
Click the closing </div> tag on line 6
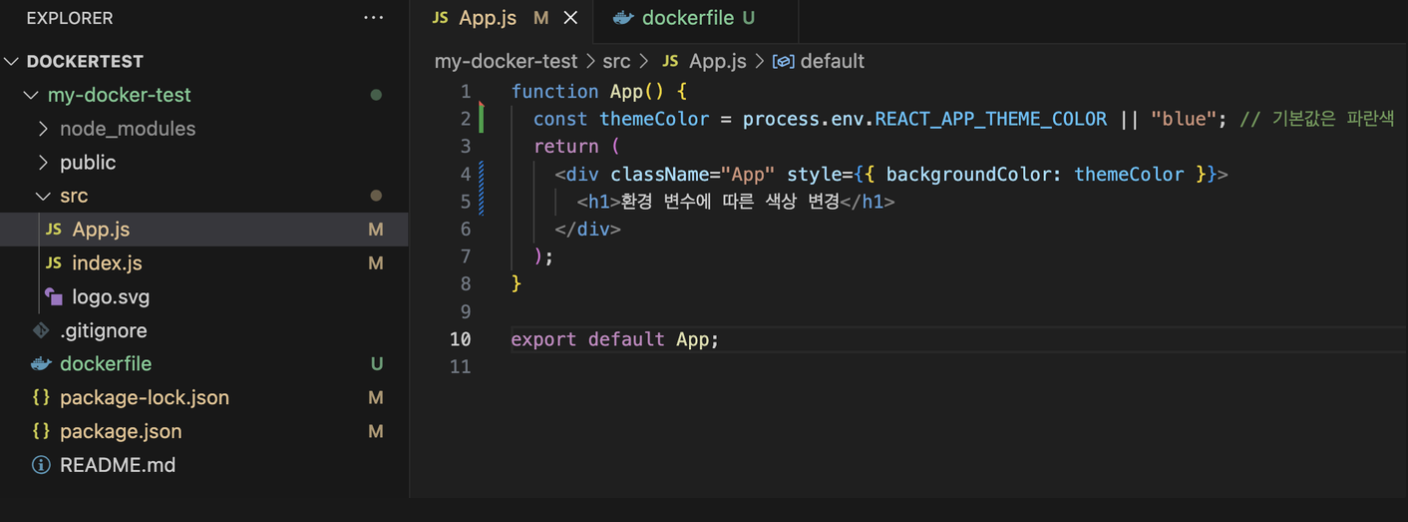click(x=588, y=229)
